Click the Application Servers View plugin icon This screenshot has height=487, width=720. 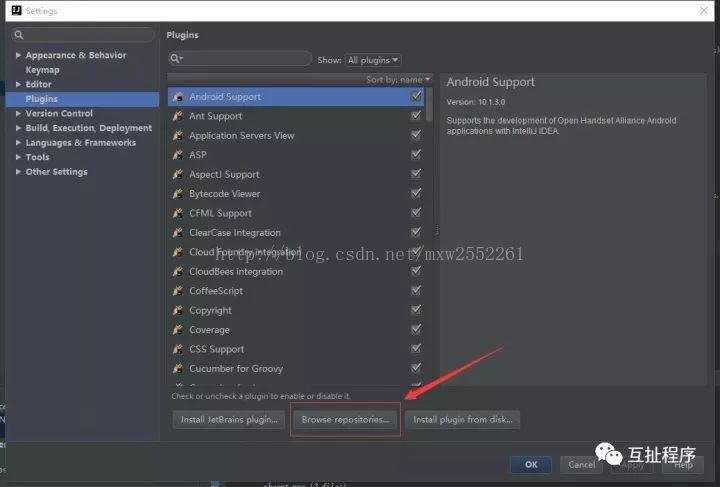178,135
